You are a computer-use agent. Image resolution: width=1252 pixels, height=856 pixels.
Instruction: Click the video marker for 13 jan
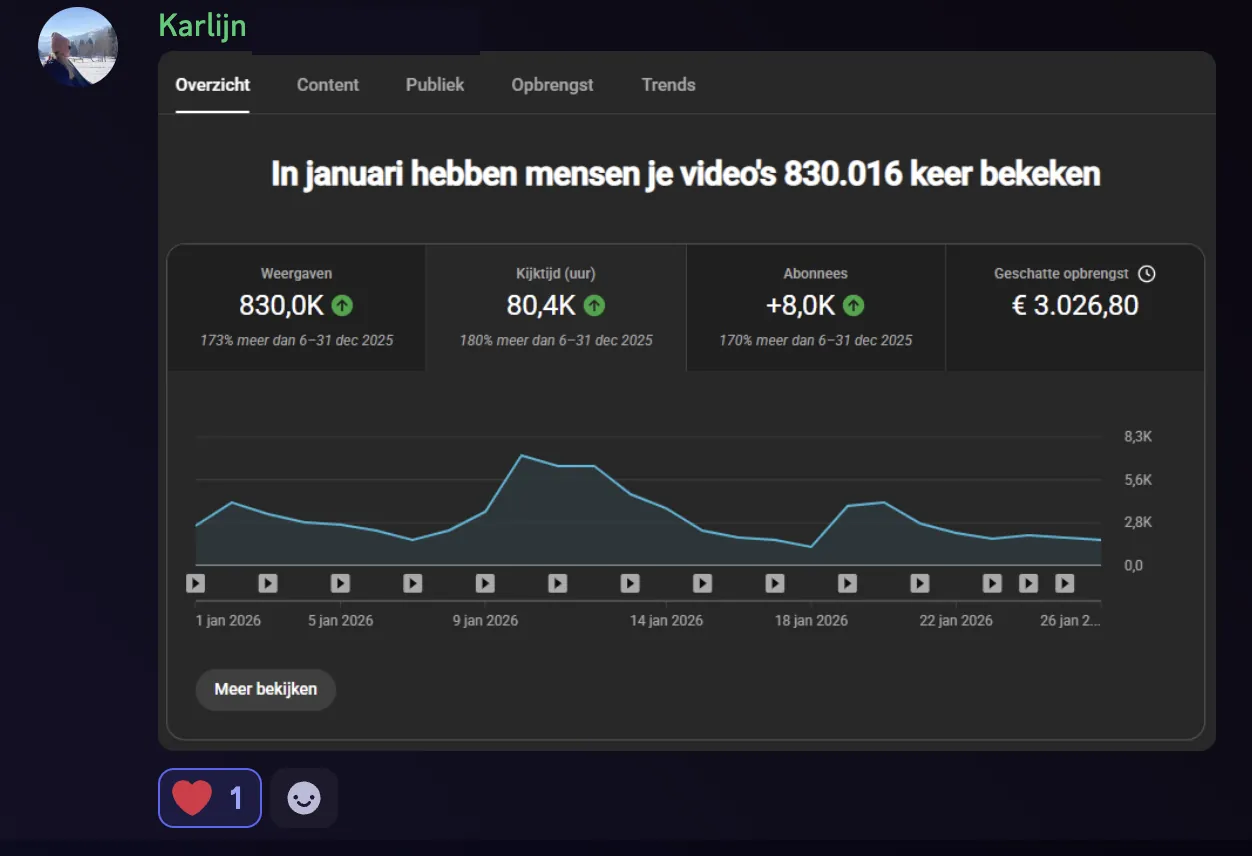[x=630, y=583]
